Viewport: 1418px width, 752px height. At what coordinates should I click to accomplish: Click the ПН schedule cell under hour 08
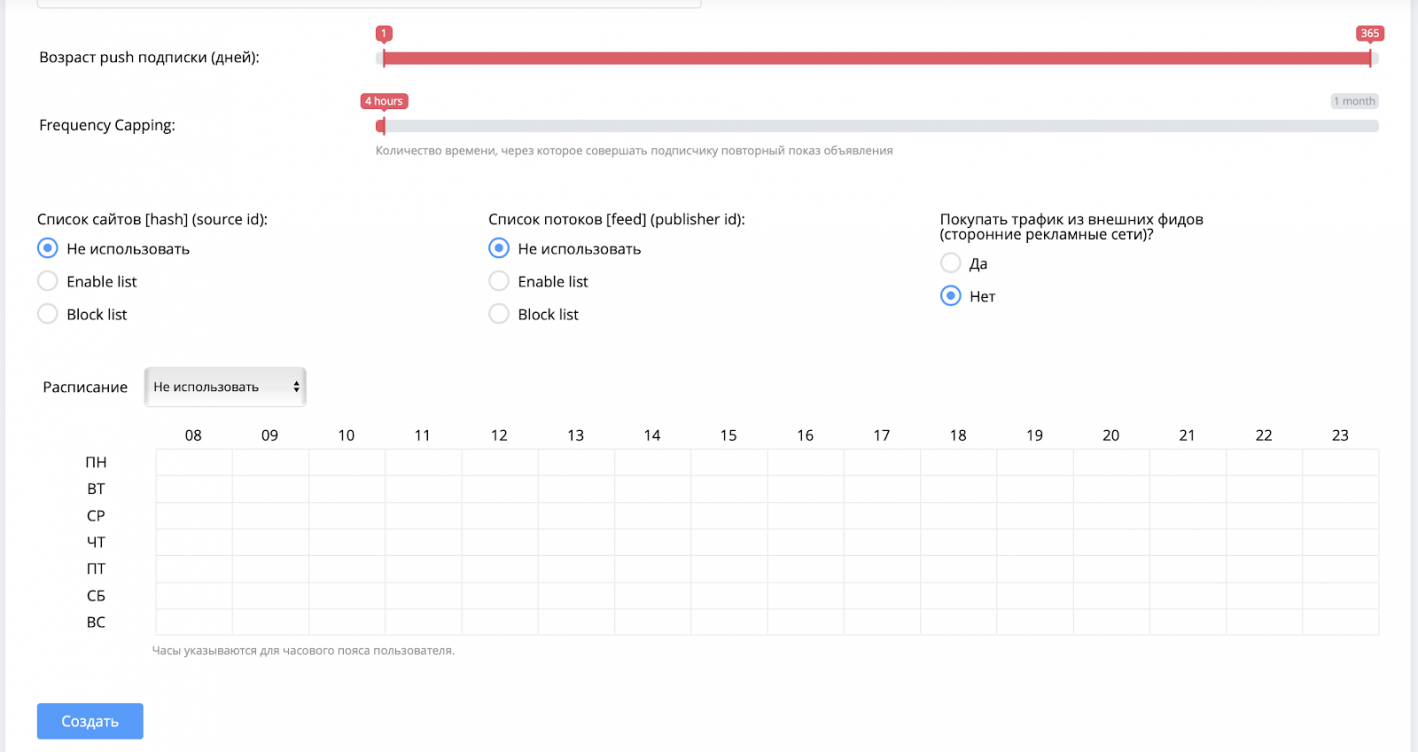click(x=194, y=462)
